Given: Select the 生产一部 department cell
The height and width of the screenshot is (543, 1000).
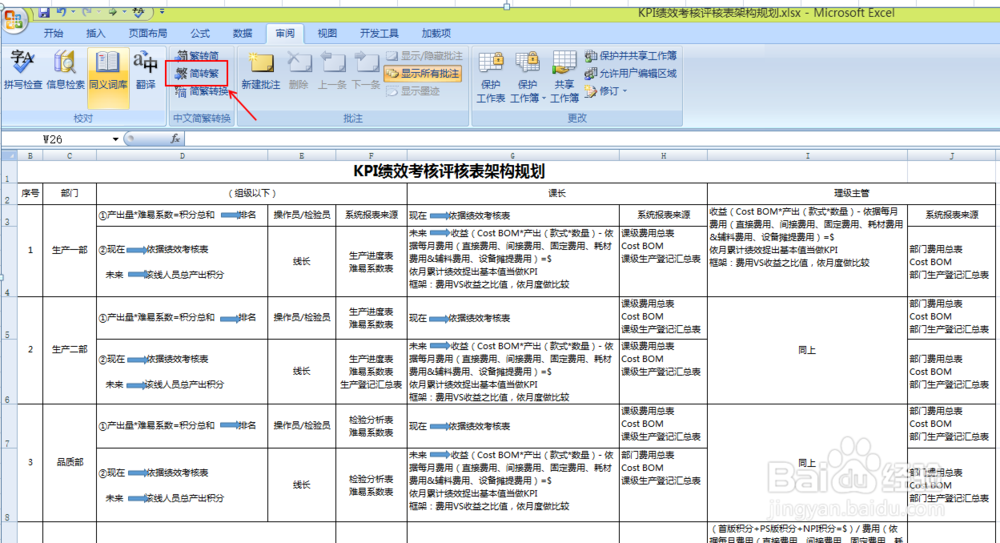Looking at the screenshot, I should (70, 250).
